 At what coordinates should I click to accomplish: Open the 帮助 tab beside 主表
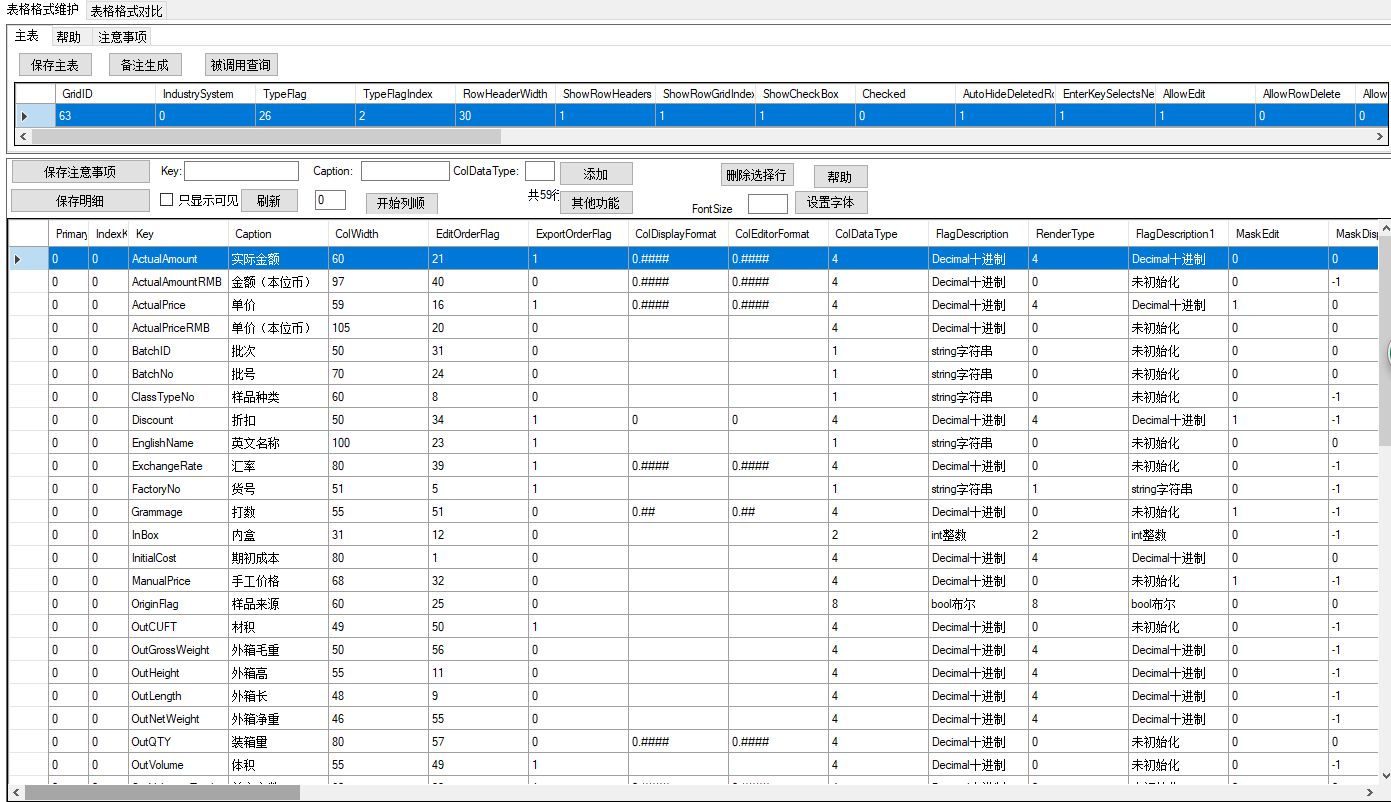pyautogui.click(x=68, y=37)
